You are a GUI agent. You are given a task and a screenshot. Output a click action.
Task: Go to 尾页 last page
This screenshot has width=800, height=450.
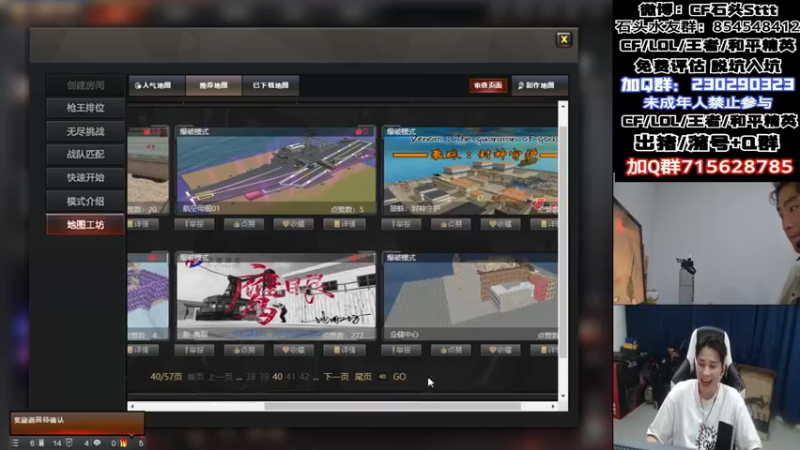[363, 377]
